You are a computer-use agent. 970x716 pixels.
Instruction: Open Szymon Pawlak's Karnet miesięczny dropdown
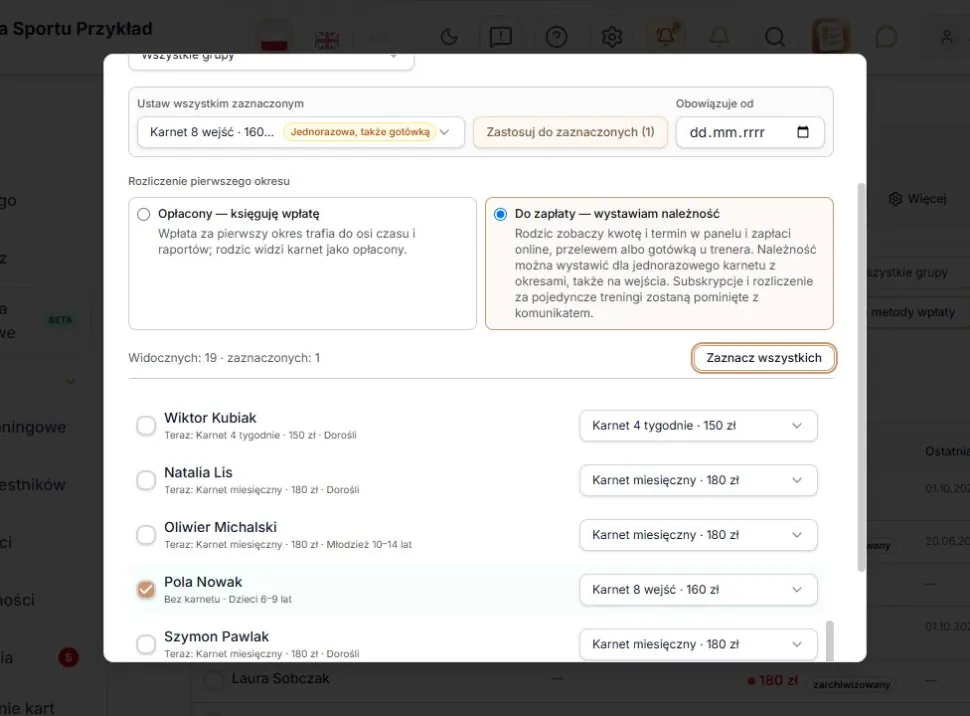click(x=698, y=644)
